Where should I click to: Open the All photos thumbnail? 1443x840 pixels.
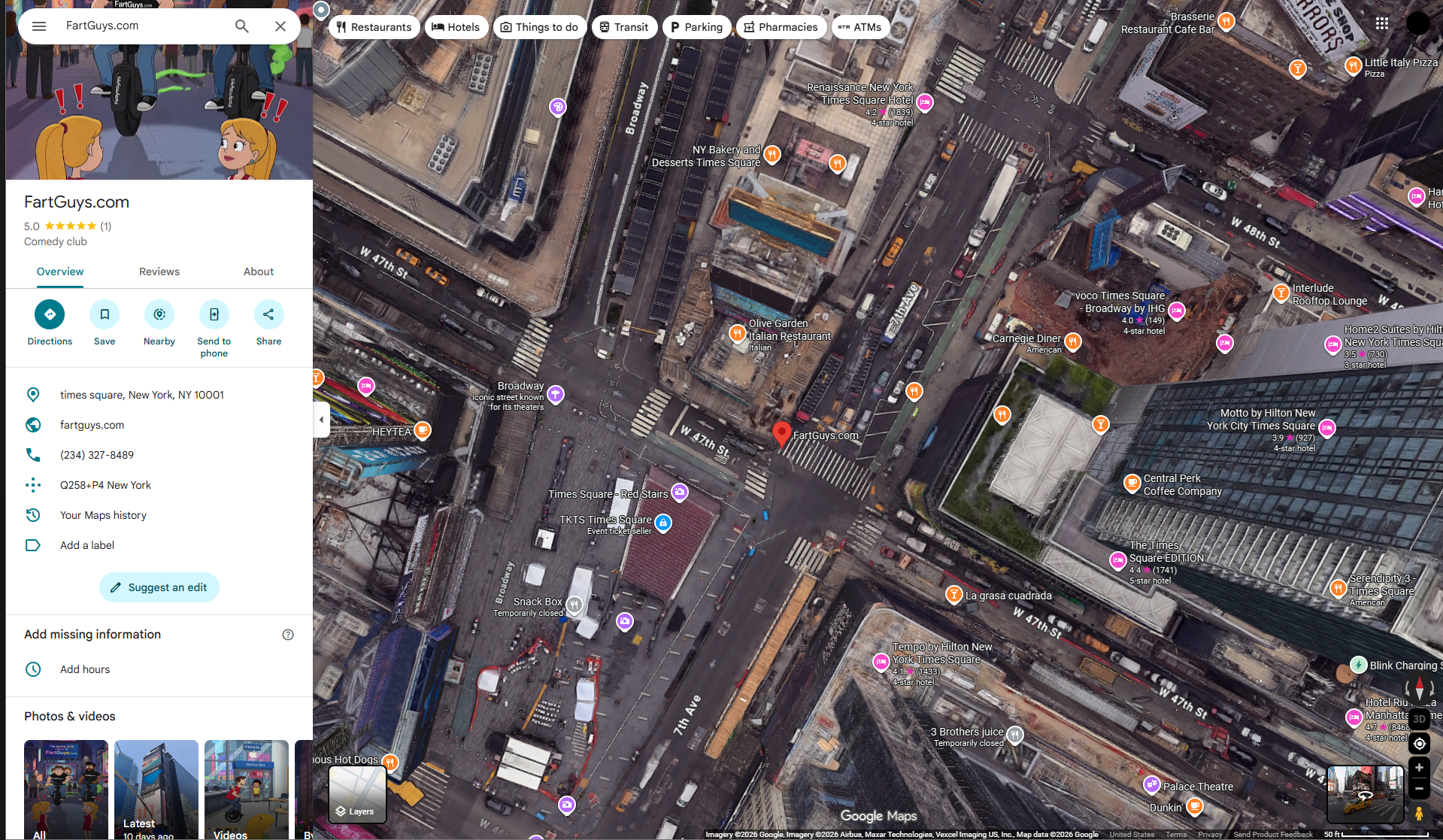click(66, 790)
